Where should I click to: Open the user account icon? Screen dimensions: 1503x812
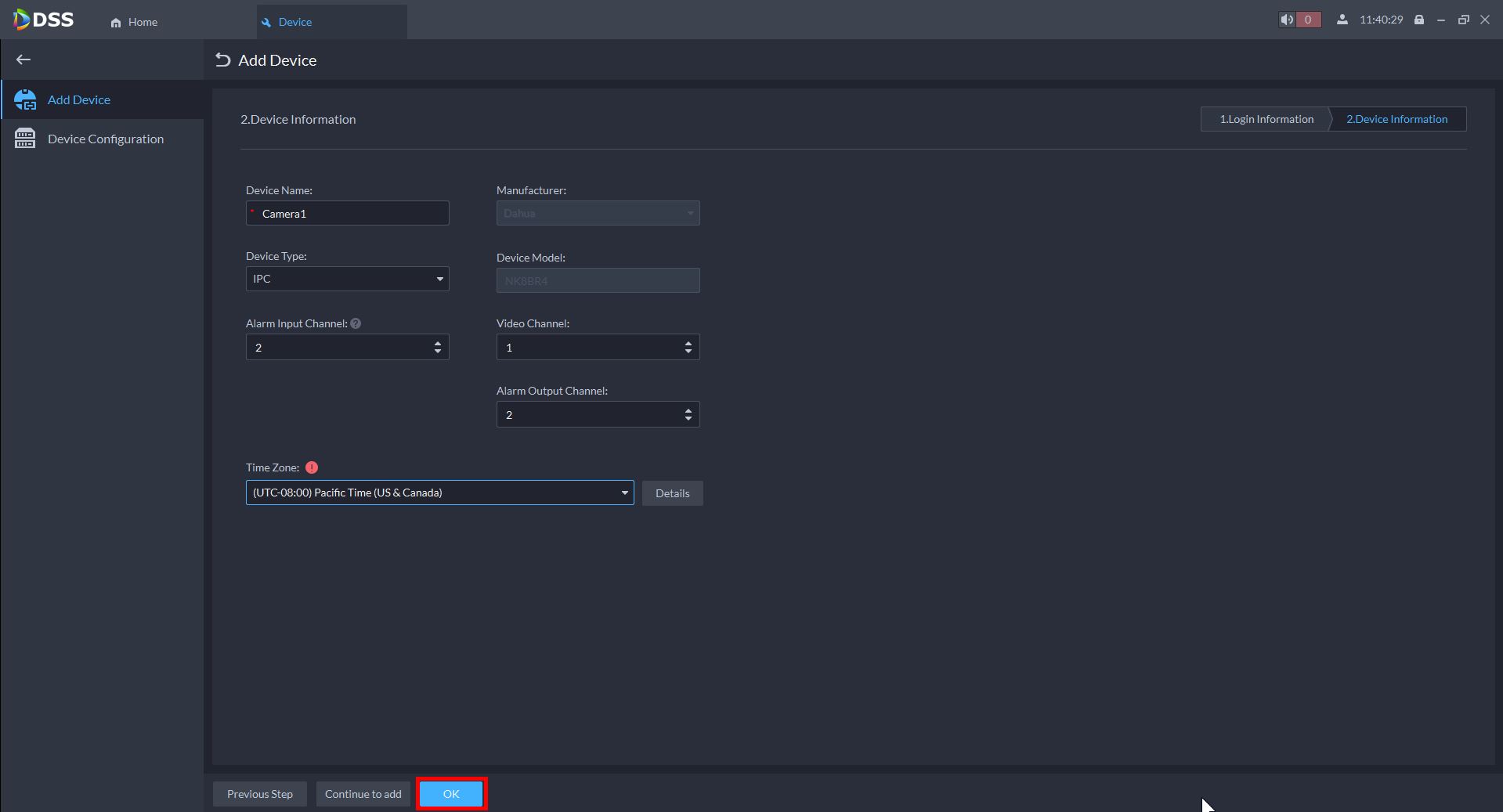click(1342, 20)
